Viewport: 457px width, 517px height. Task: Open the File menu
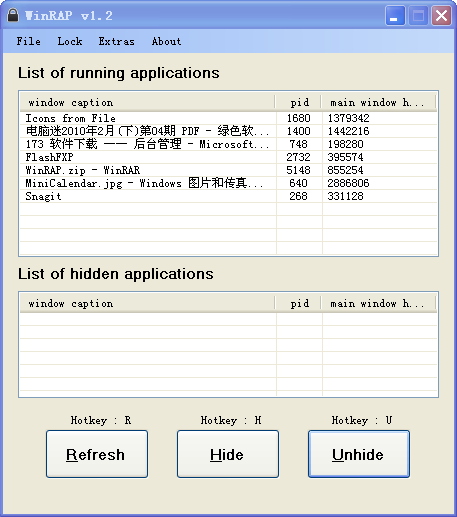(x=29, y=41)
